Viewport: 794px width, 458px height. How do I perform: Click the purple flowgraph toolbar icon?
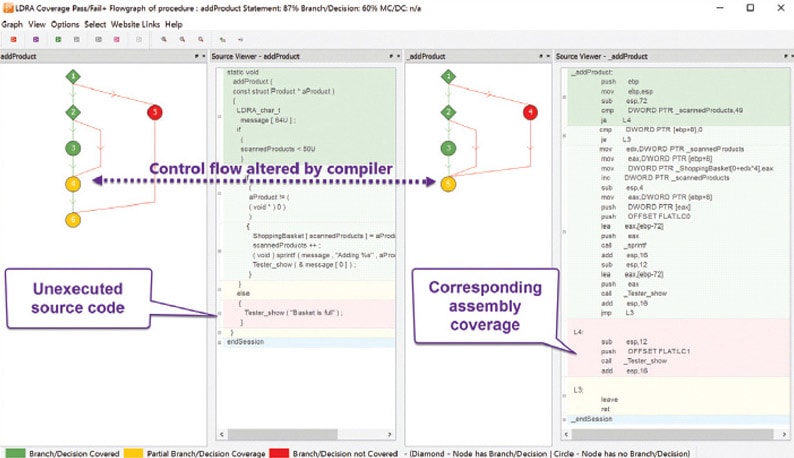tap(36, 40)
